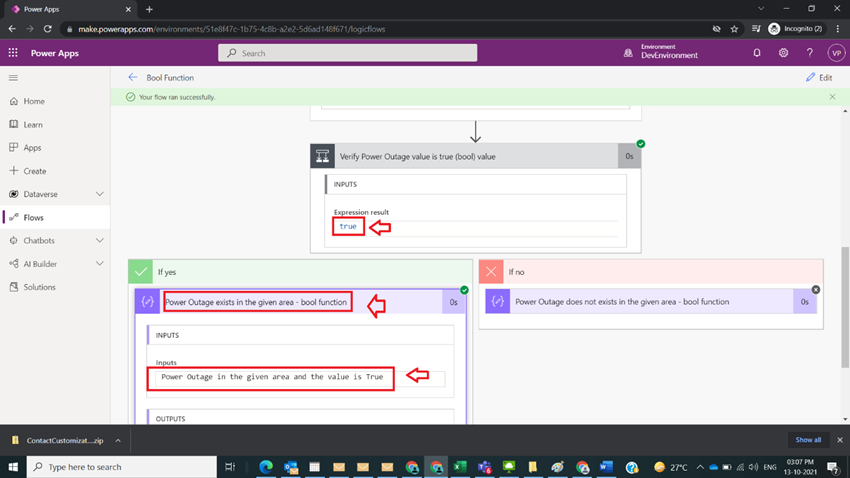Viewport: 850px width, 478px height.
Task: Open the Chrome three-dot menu
Action: (838, 29)
